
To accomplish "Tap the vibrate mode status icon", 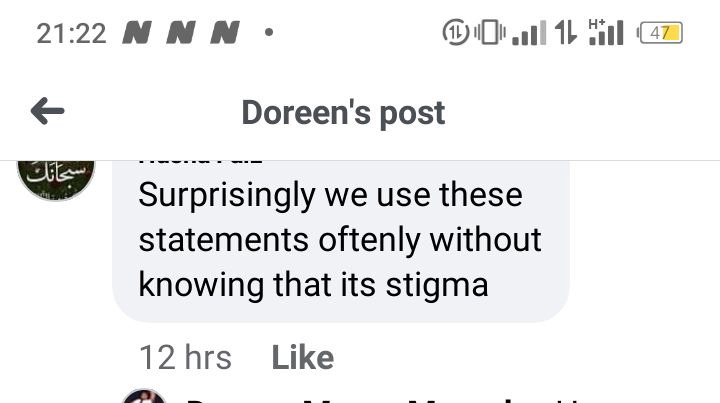I will click(490, 33).
